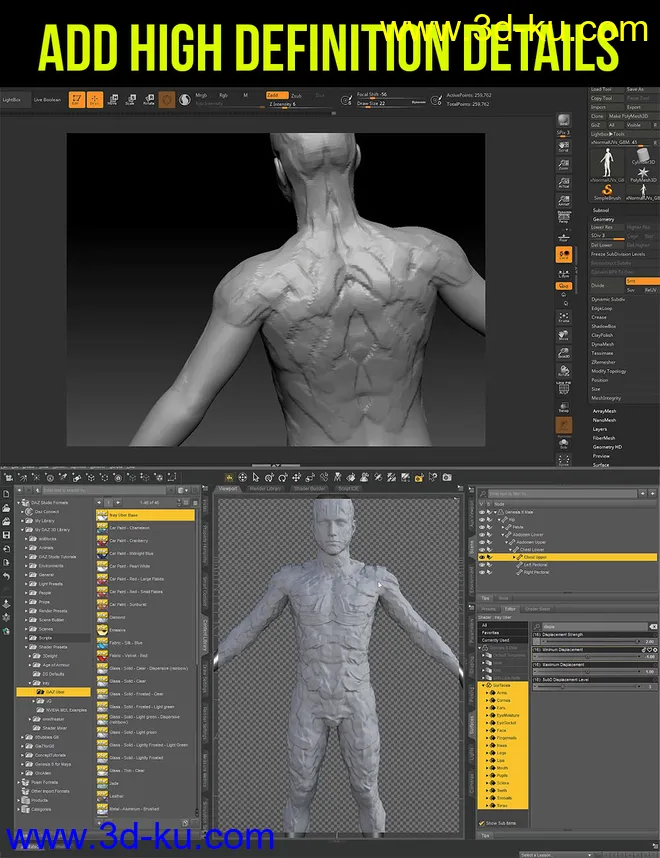This screenshot has width=660, height=858.
Task: Toggle visibility eye for Chest Upper node
Action: coord(484,556)
